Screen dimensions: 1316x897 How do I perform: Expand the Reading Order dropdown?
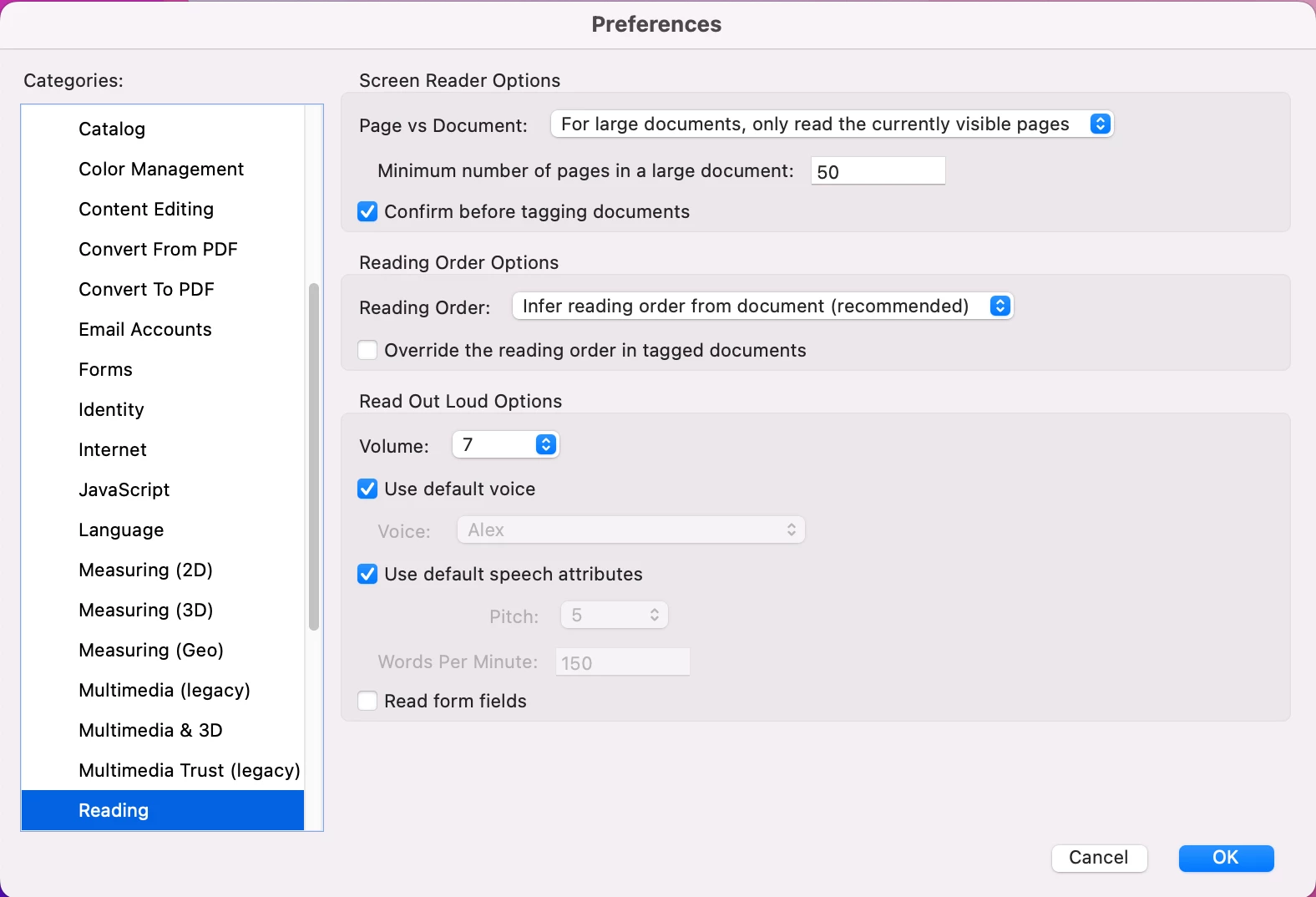[762, 307]
